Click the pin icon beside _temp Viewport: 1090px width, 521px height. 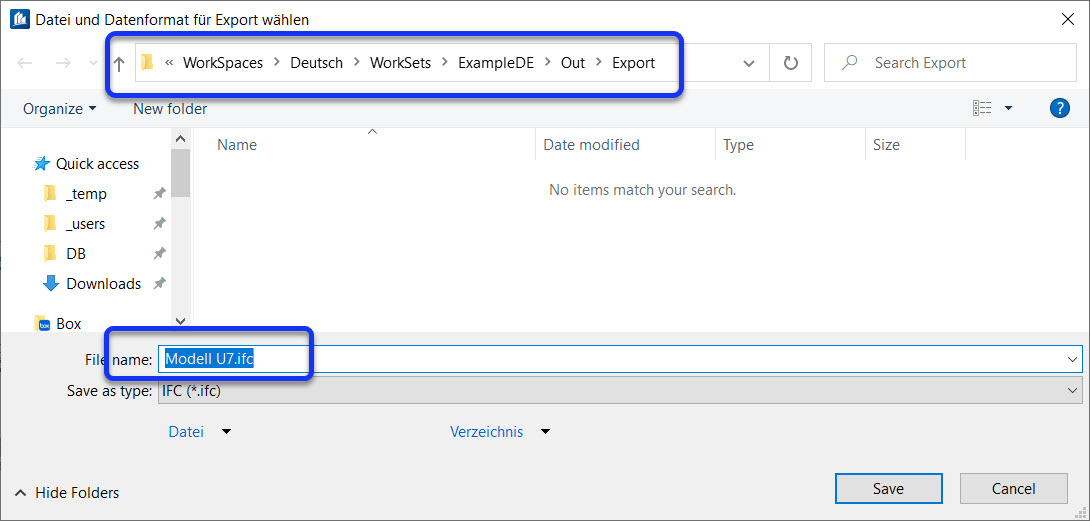click(x=159, y=194)
